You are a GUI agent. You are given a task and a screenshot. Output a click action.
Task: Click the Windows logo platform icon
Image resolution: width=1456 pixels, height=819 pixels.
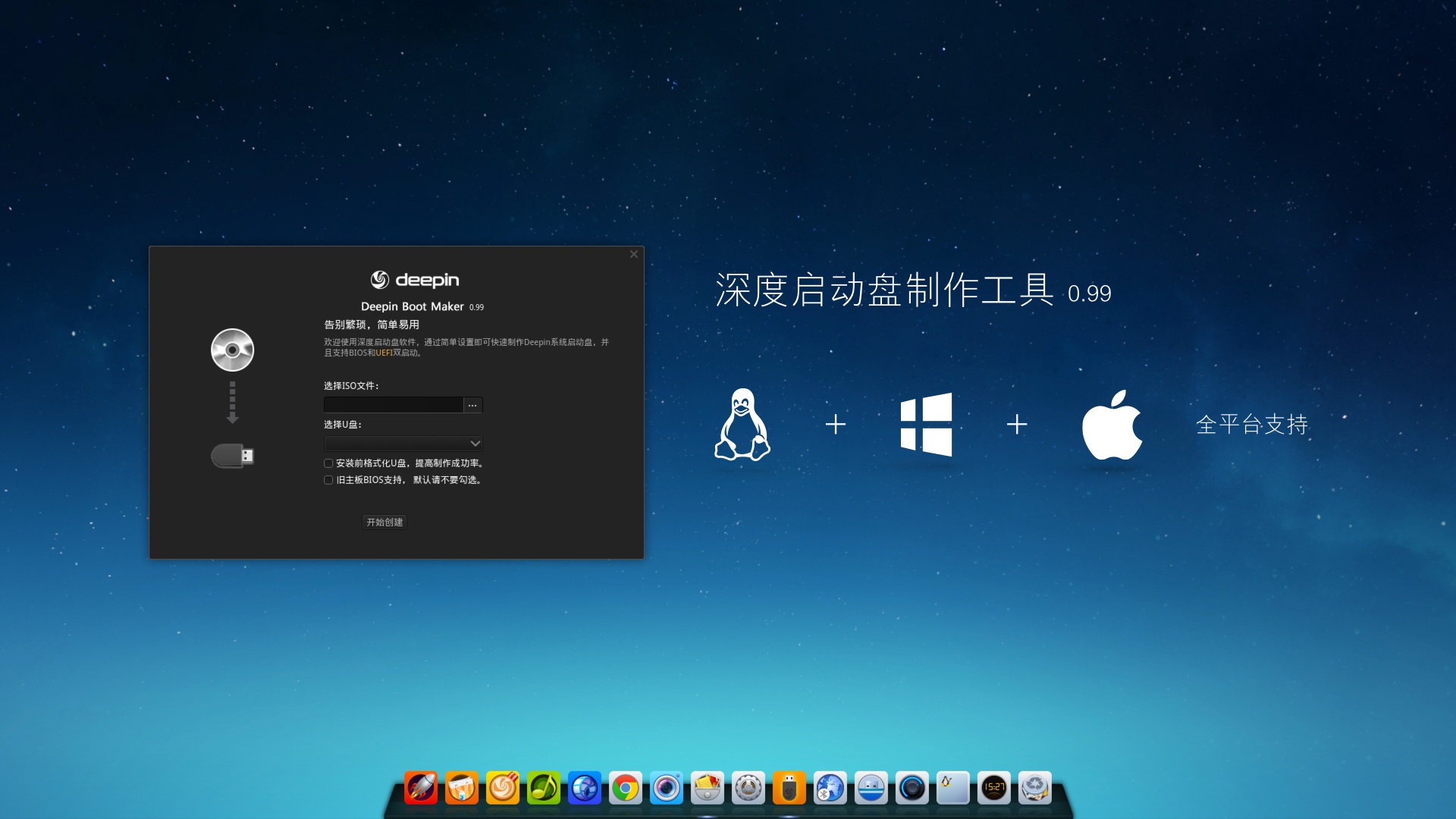pyautogui.click(x=926, y=424)
